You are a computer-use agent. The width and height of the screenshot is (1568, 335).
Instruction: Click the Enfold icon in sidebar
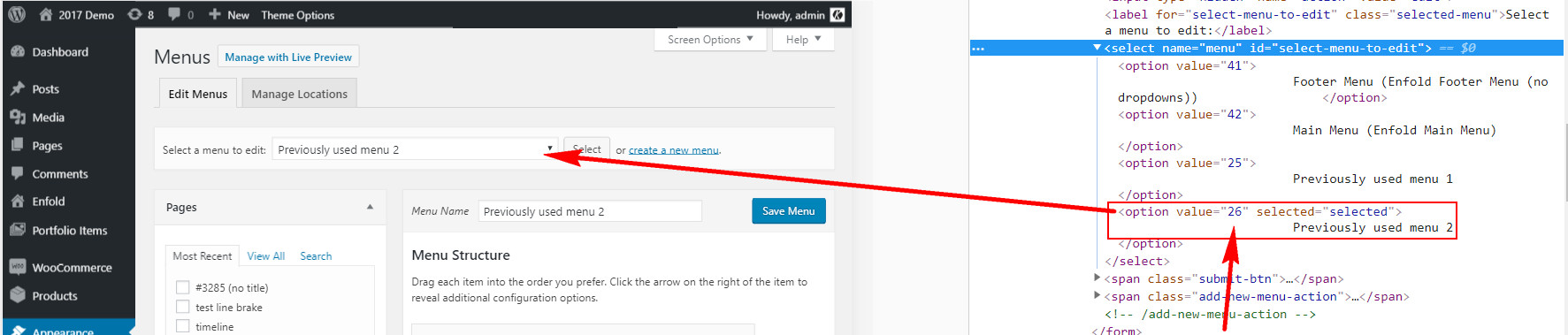coord(18,202)
